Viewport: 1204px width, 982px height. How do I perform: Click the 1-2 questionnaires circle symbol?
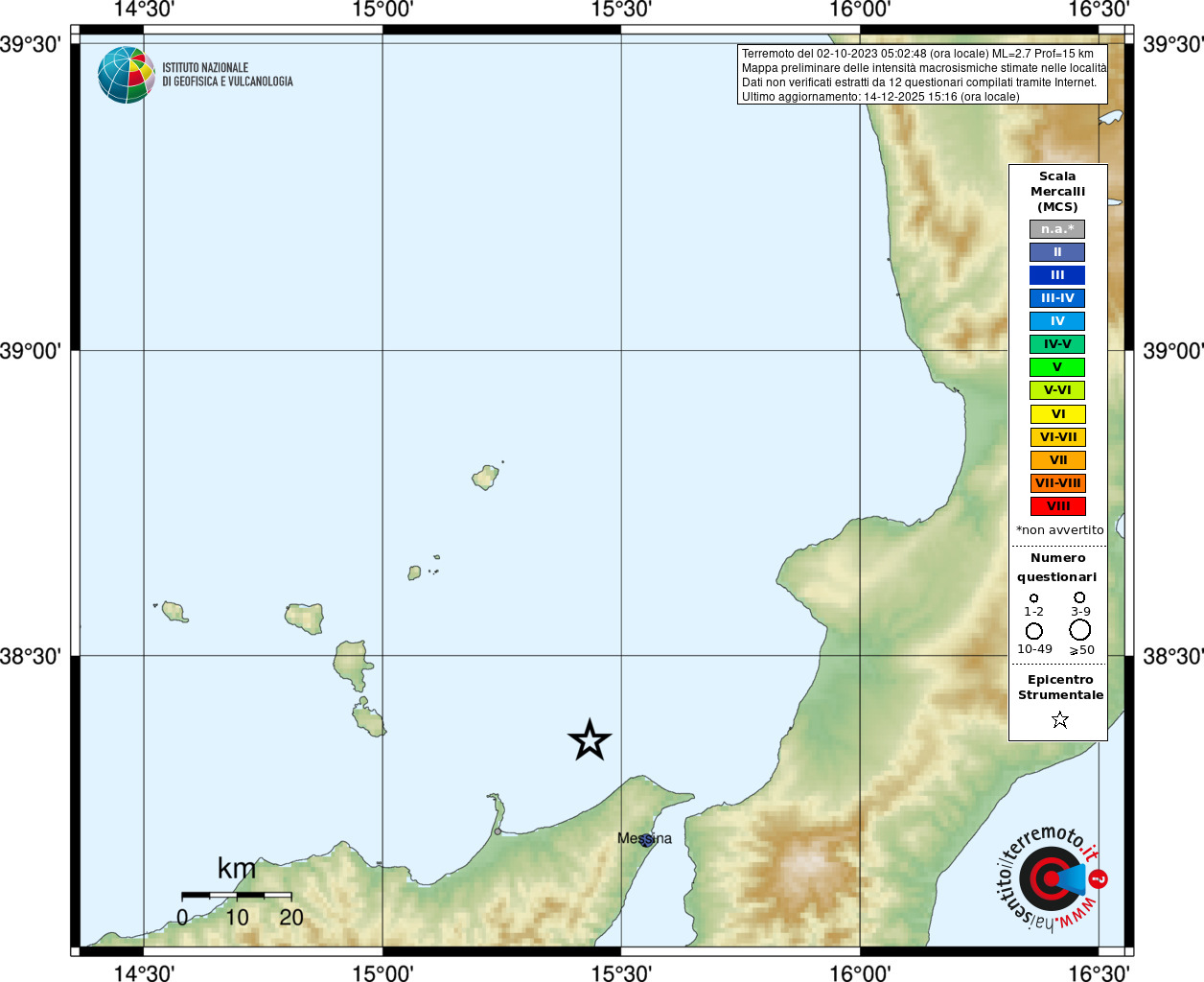(x=1033, y=598)
